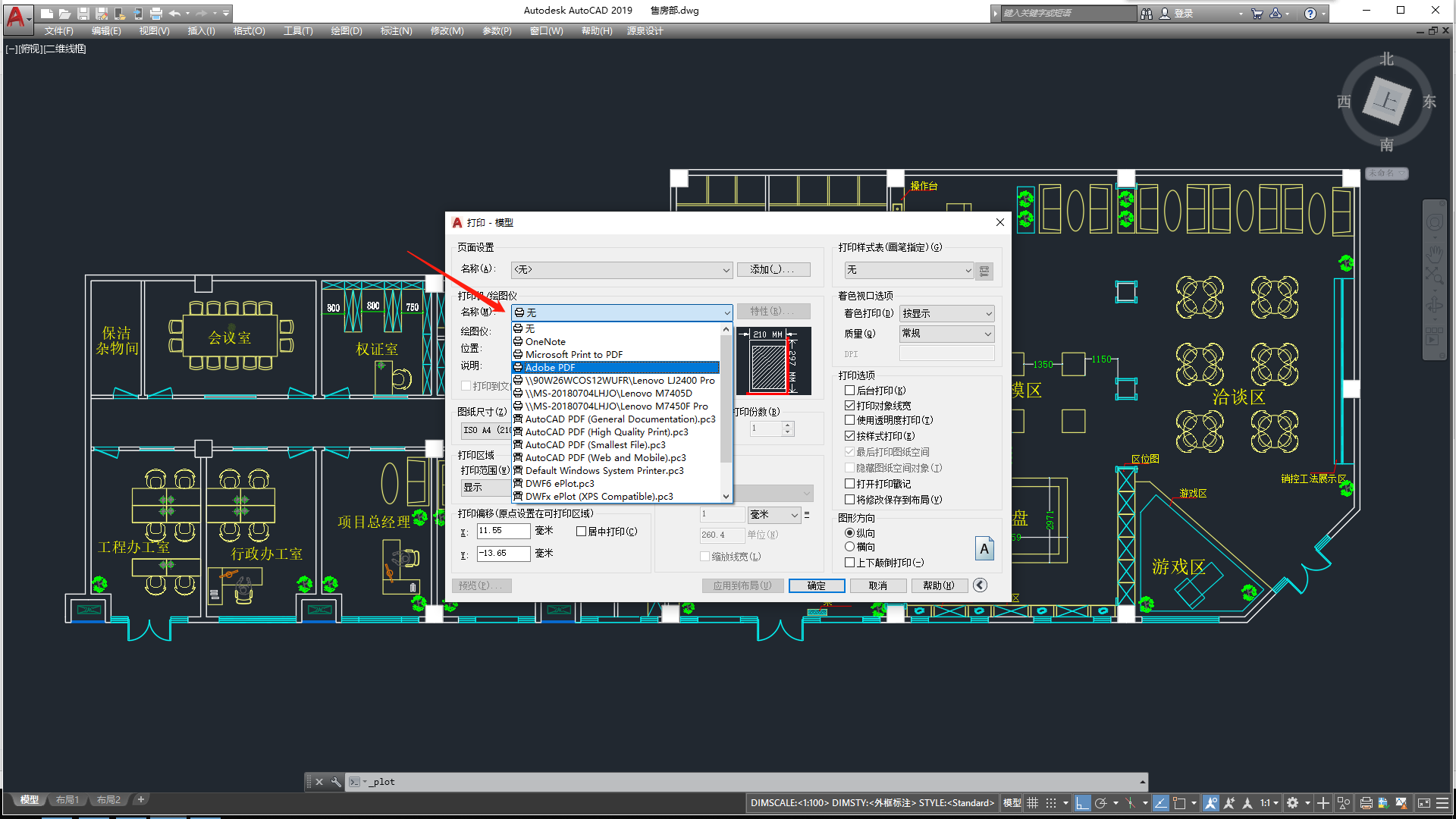
Task: Select the 横向 landscape radio button
Action: point(850,547)
